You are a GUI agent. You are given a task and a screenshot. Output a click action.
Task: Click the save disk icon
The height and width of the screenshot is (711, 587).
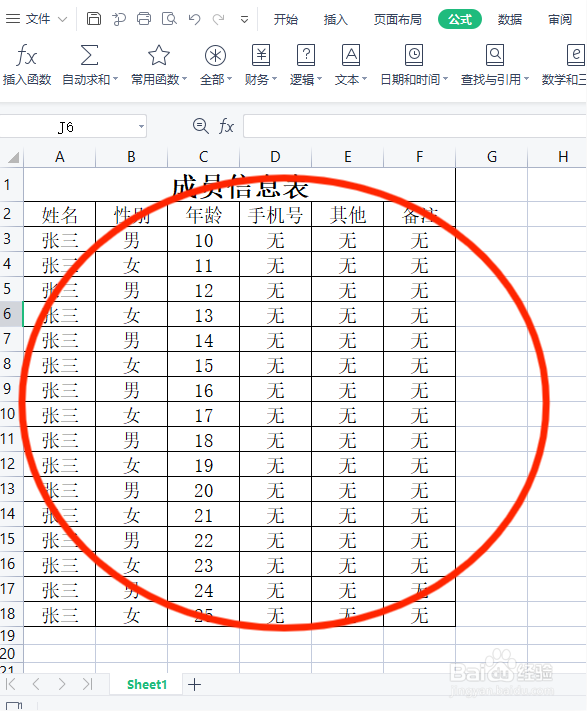tap(94, 19)
